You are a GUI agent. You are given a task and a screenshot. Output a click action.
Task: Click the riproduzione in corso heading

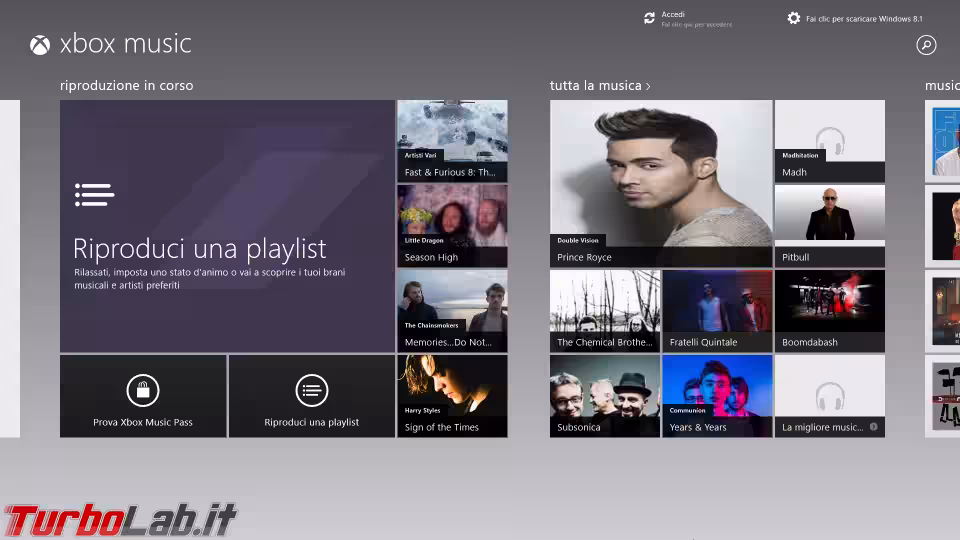click(x=127, y=86)
